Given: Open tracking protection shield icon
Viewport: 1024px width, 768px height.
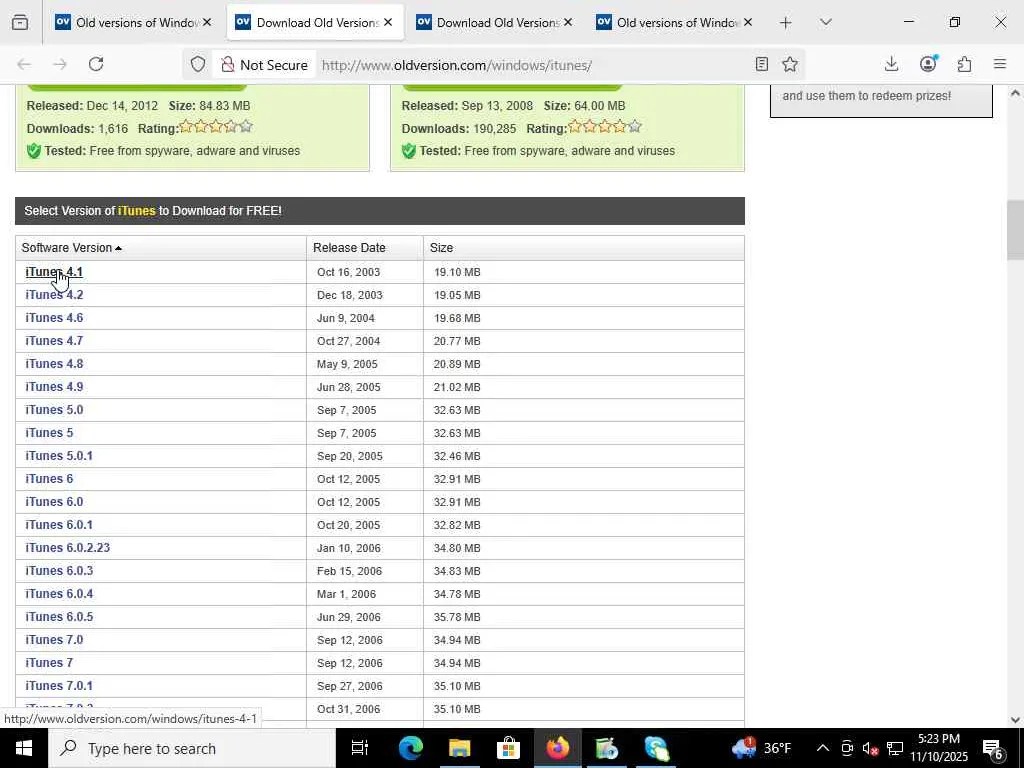Looking at the screenshot, I should tap(198, 64).
